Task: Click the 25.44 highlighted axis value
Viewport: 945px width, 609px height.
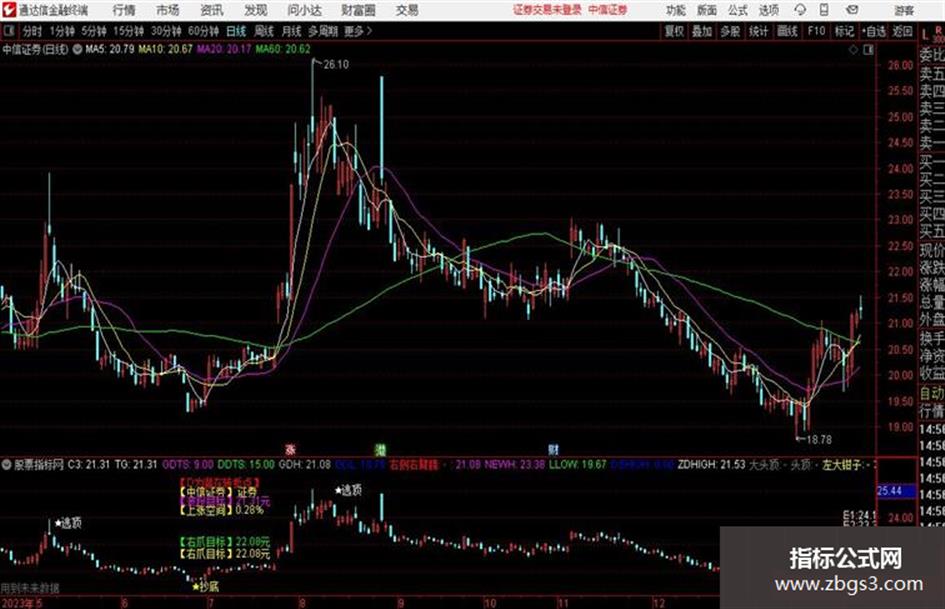Action: [889, 491]
